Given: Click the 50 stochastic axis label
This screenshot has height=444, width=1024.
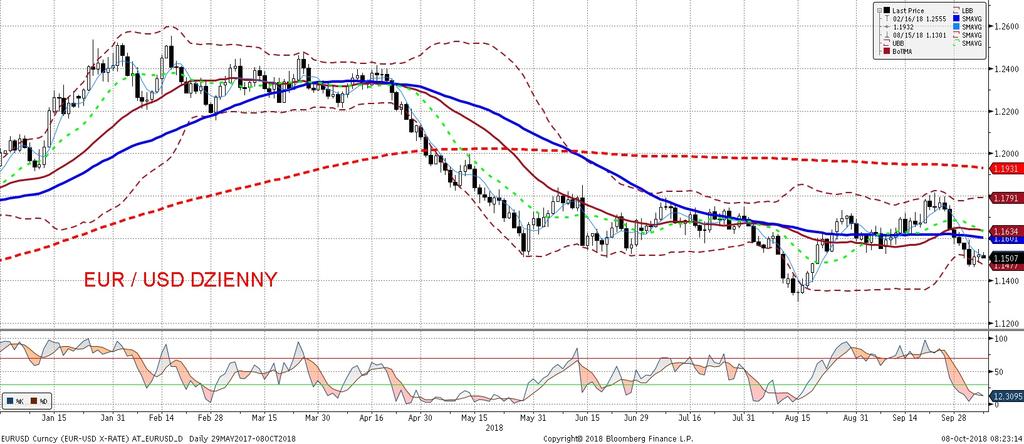Looking at the screenshot, I should [999, 372].
